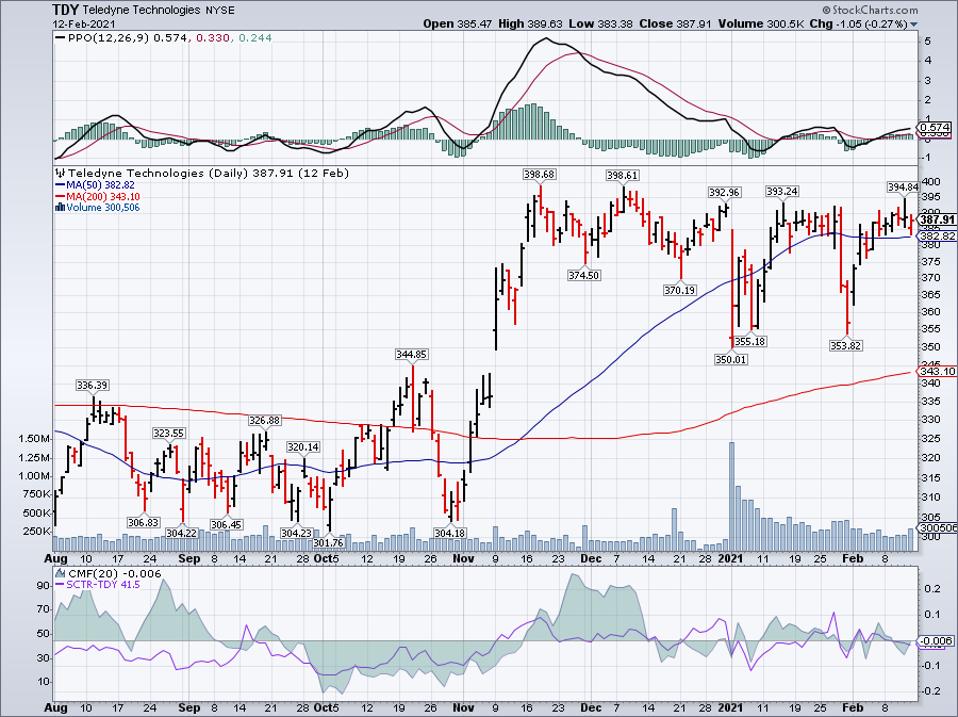Click the 374.50 low price label
This screenshot has width=958, height=717.
coord(583,275)
